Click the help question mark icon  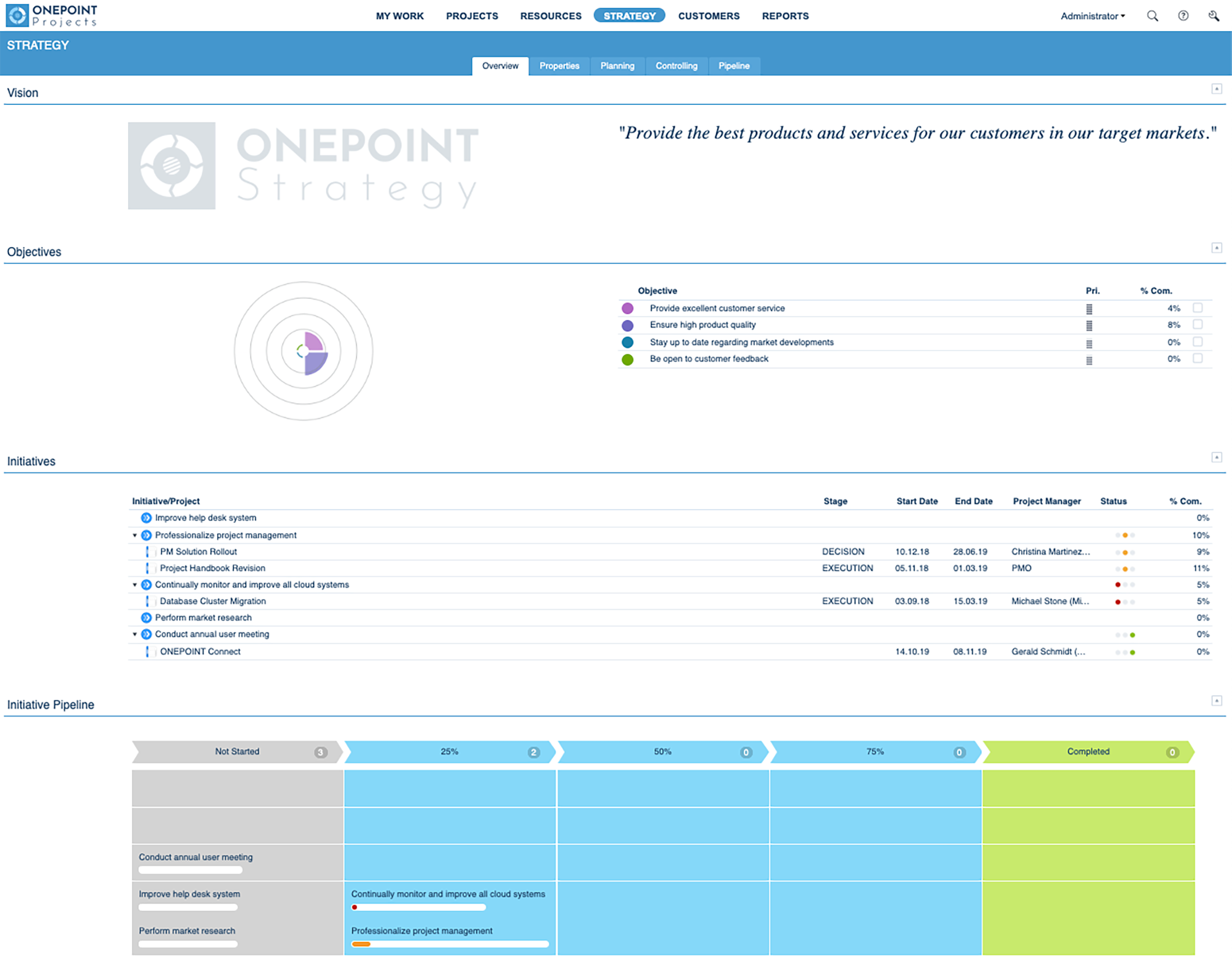point(1183,16)
